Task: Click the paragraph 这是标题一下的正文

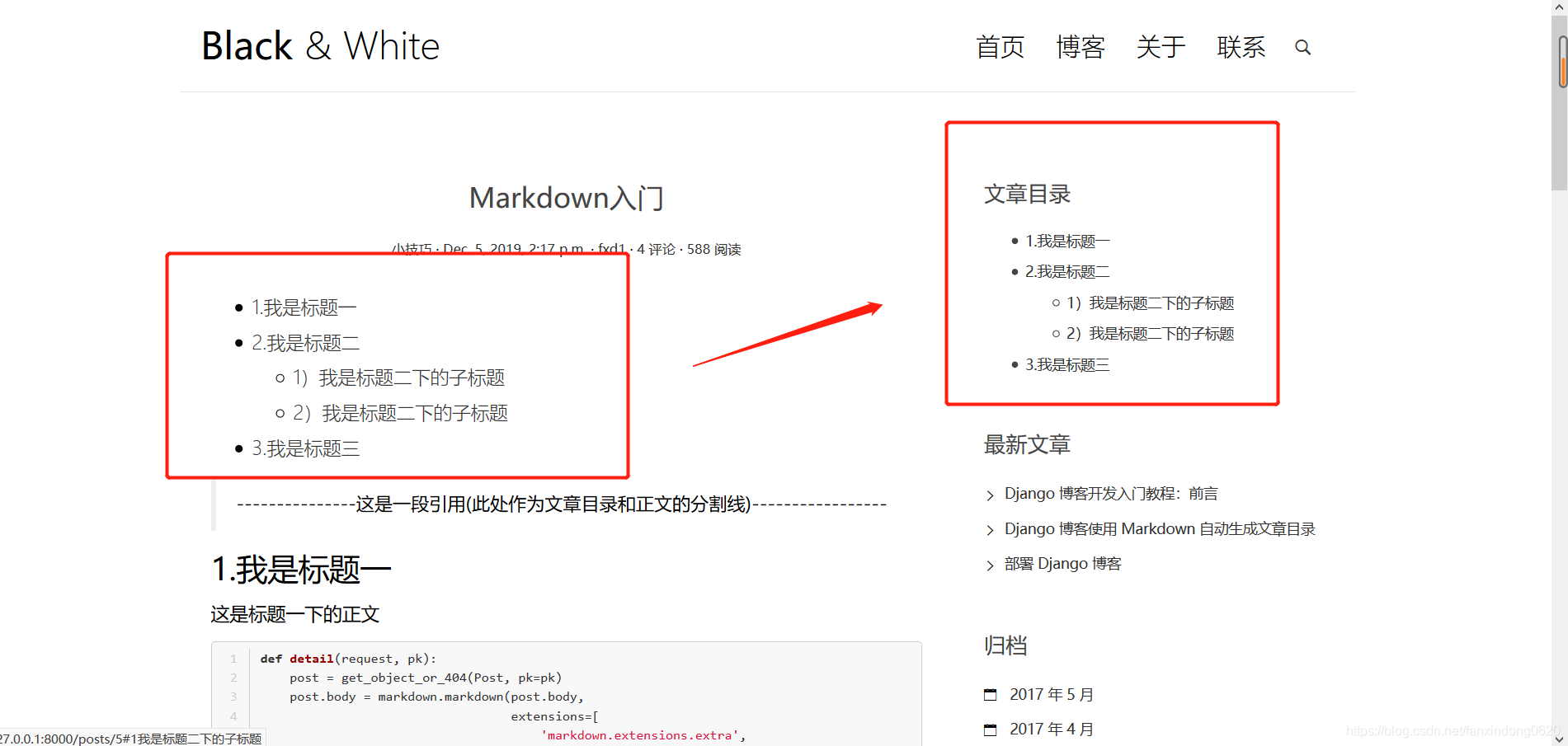Action: (x=295, y=614)
